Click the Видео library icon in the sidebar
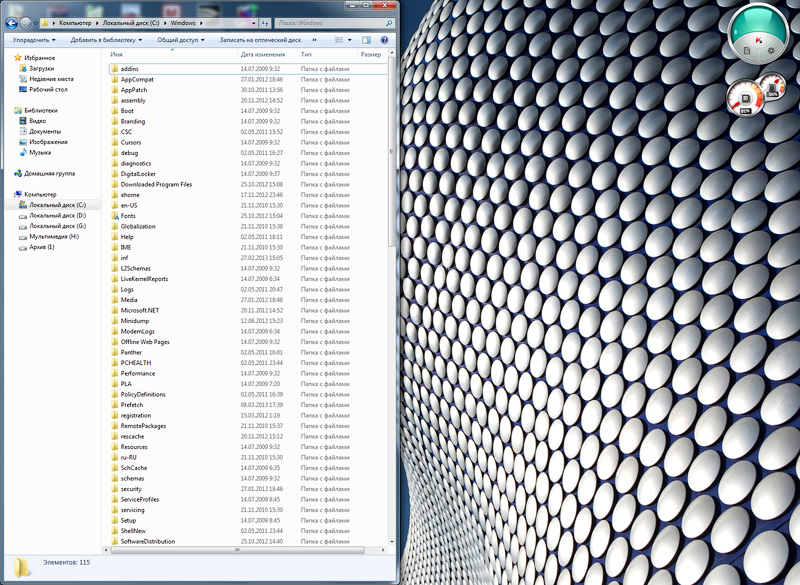Viewport: 800px width, 585px height. pyautogui.click(x=22, y=121)
